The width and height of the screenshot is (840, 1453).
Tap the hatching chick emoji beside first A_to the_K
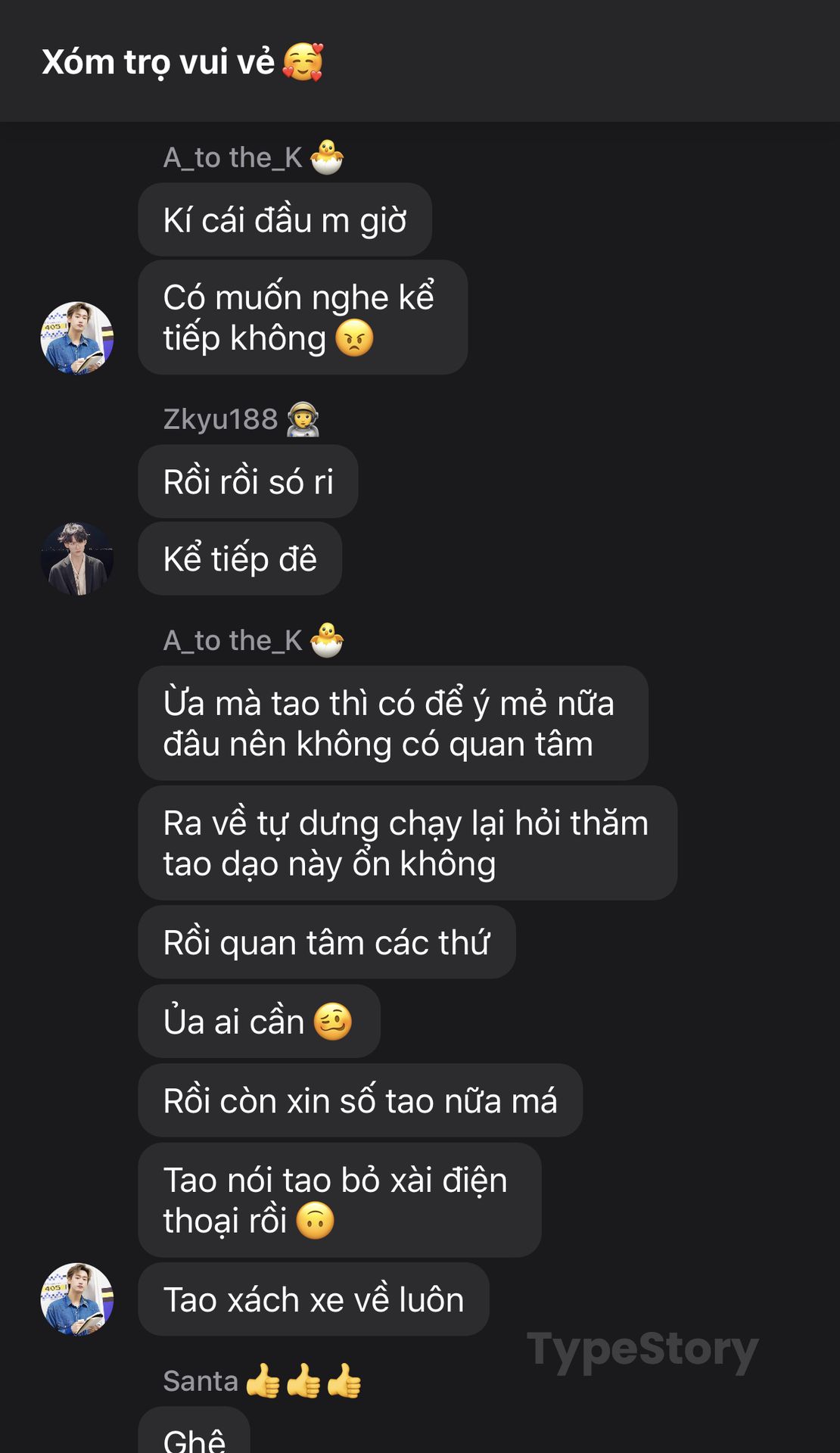pos(327,157)
